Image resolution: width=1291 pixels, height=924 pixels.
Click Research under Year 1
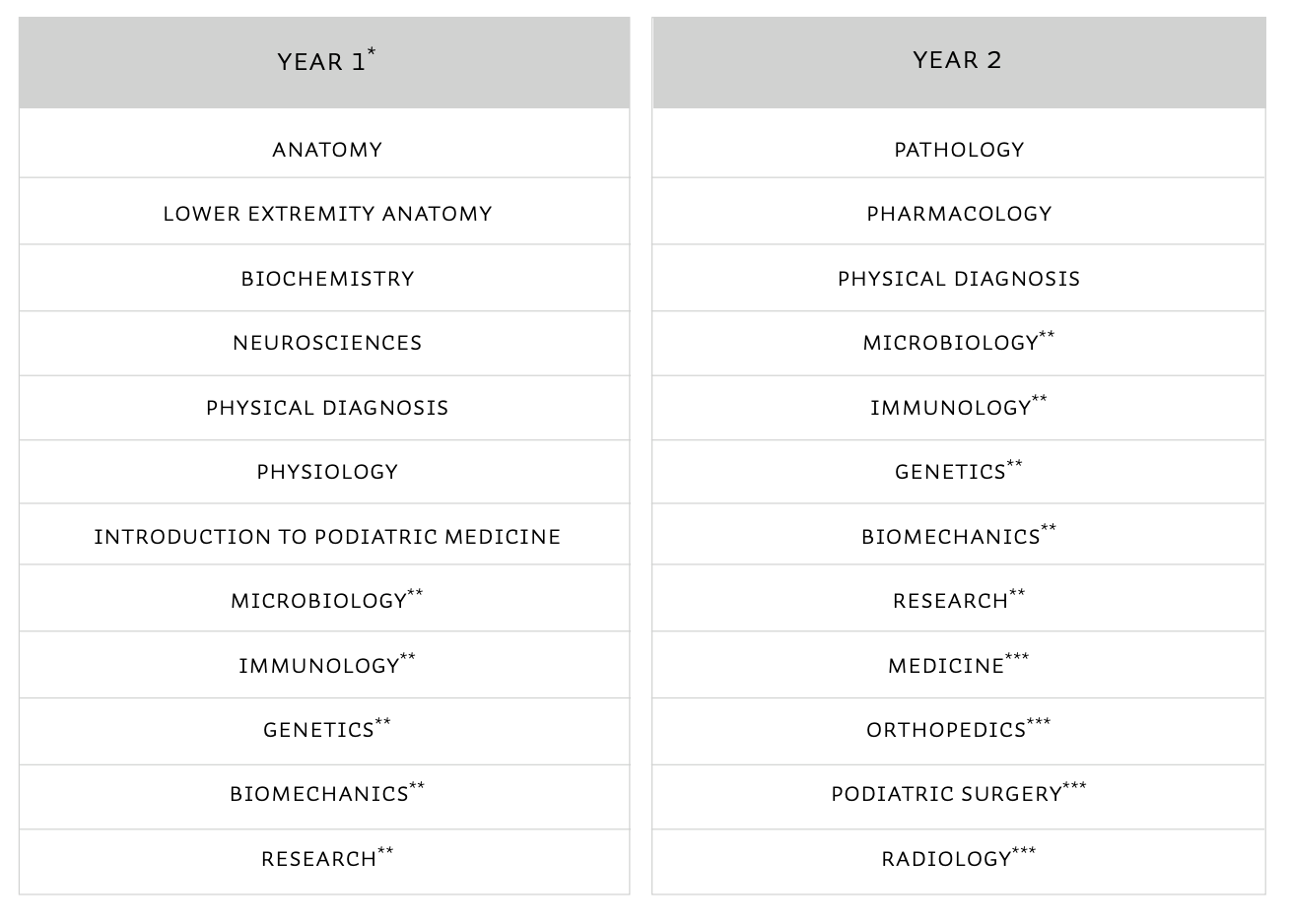319,859
